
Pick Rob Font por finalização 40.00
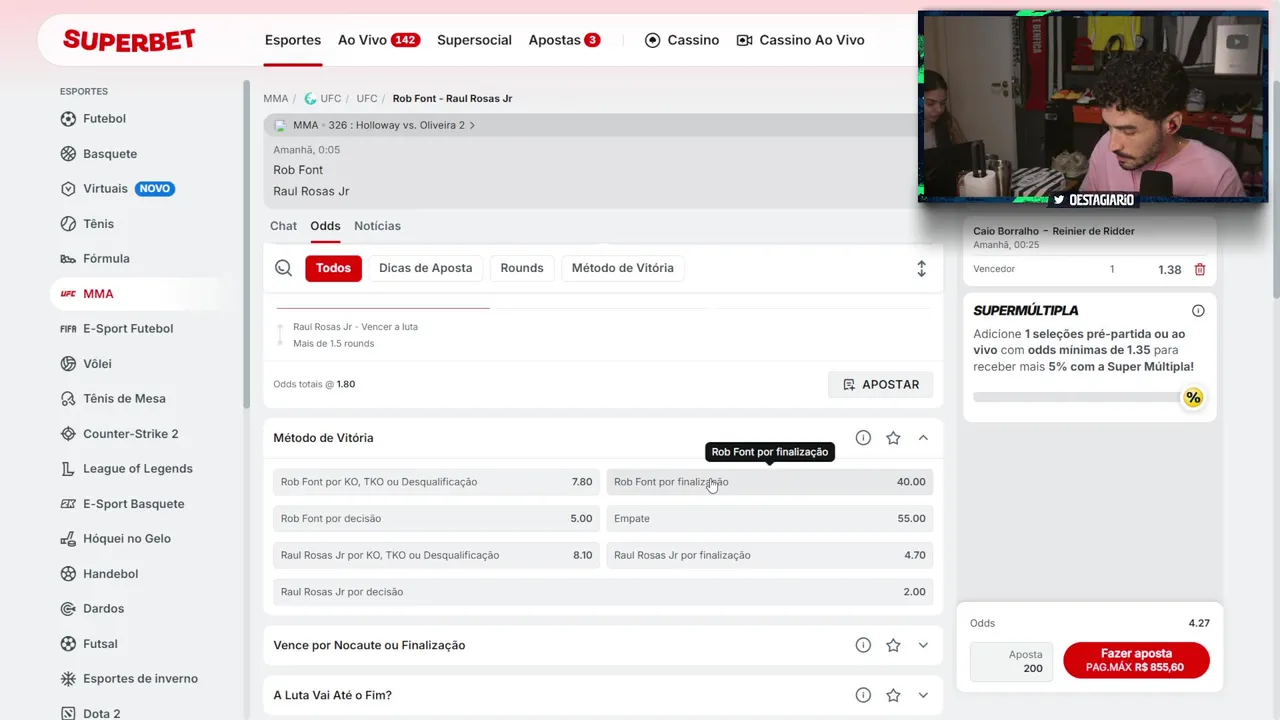click(x=770, y=482)
